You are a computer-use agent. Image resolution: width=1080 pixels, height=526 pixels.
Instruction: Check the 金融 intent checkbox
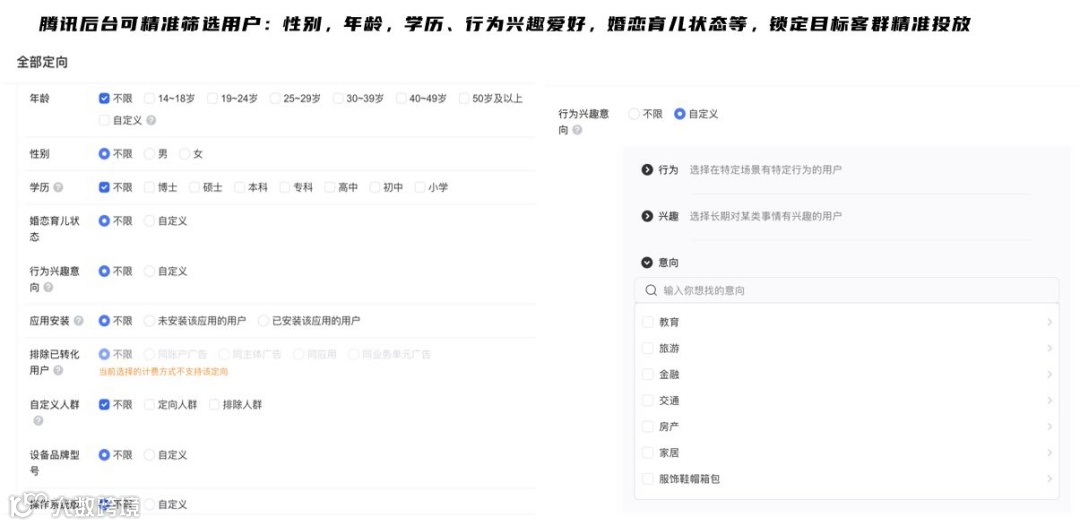(x=647, y=375)
